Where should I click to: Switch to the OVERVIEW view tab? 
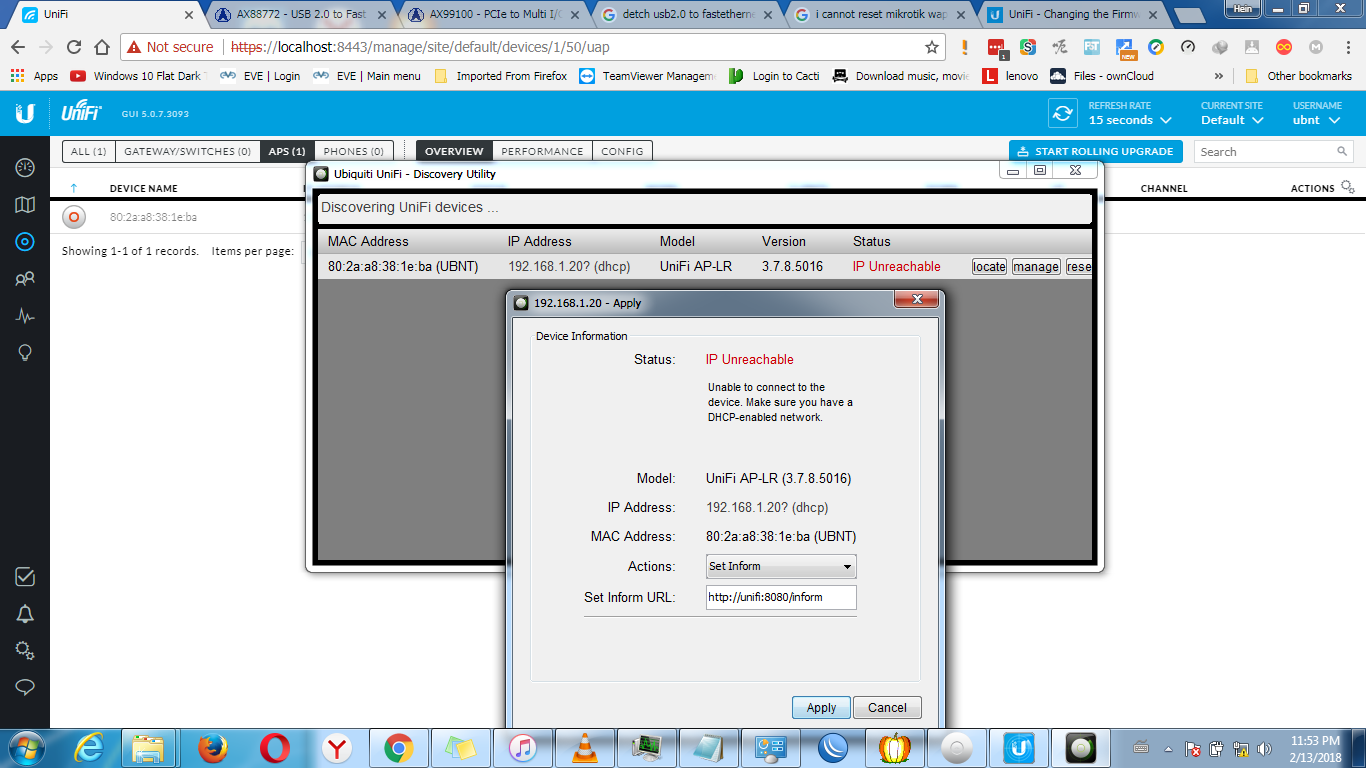tap(454, 151)
